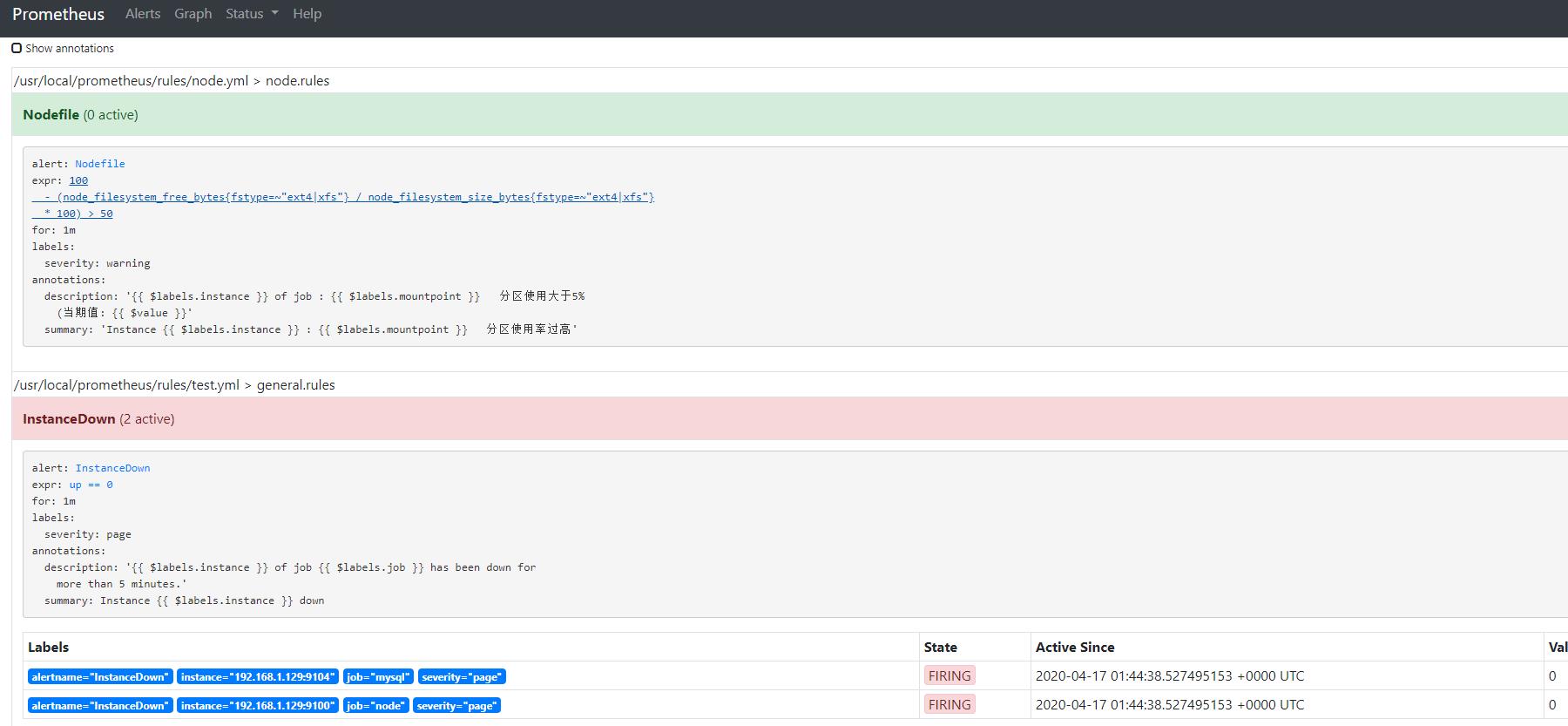This screenshot has width=1568, height=726.
Task: Click the 'summary: Instance {{ $labels.instance }} down' line
Action: 184,600
